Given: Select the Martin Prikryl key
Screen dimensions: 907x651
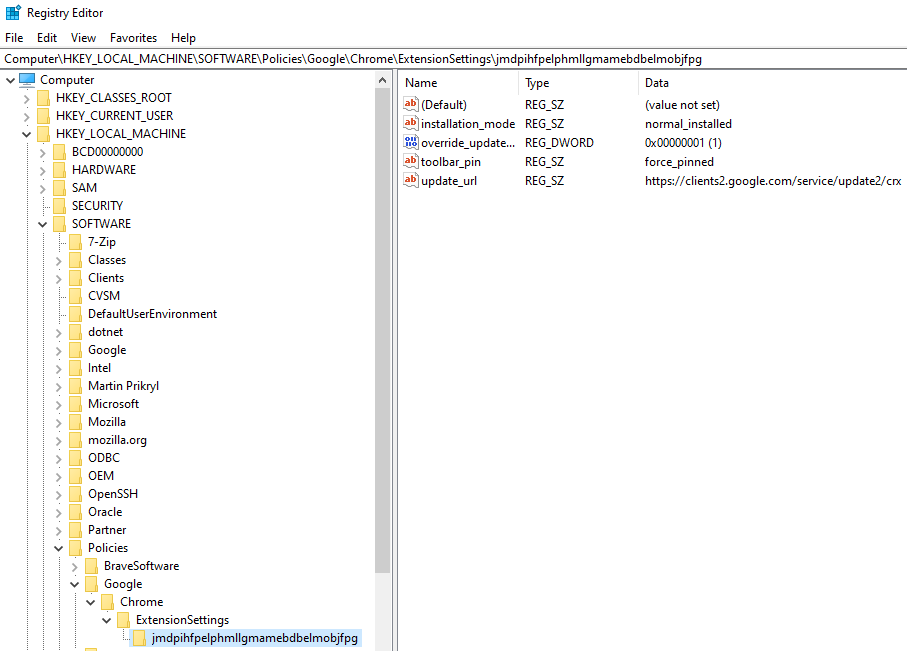Looking at the screenshot, I should point(123,386).
